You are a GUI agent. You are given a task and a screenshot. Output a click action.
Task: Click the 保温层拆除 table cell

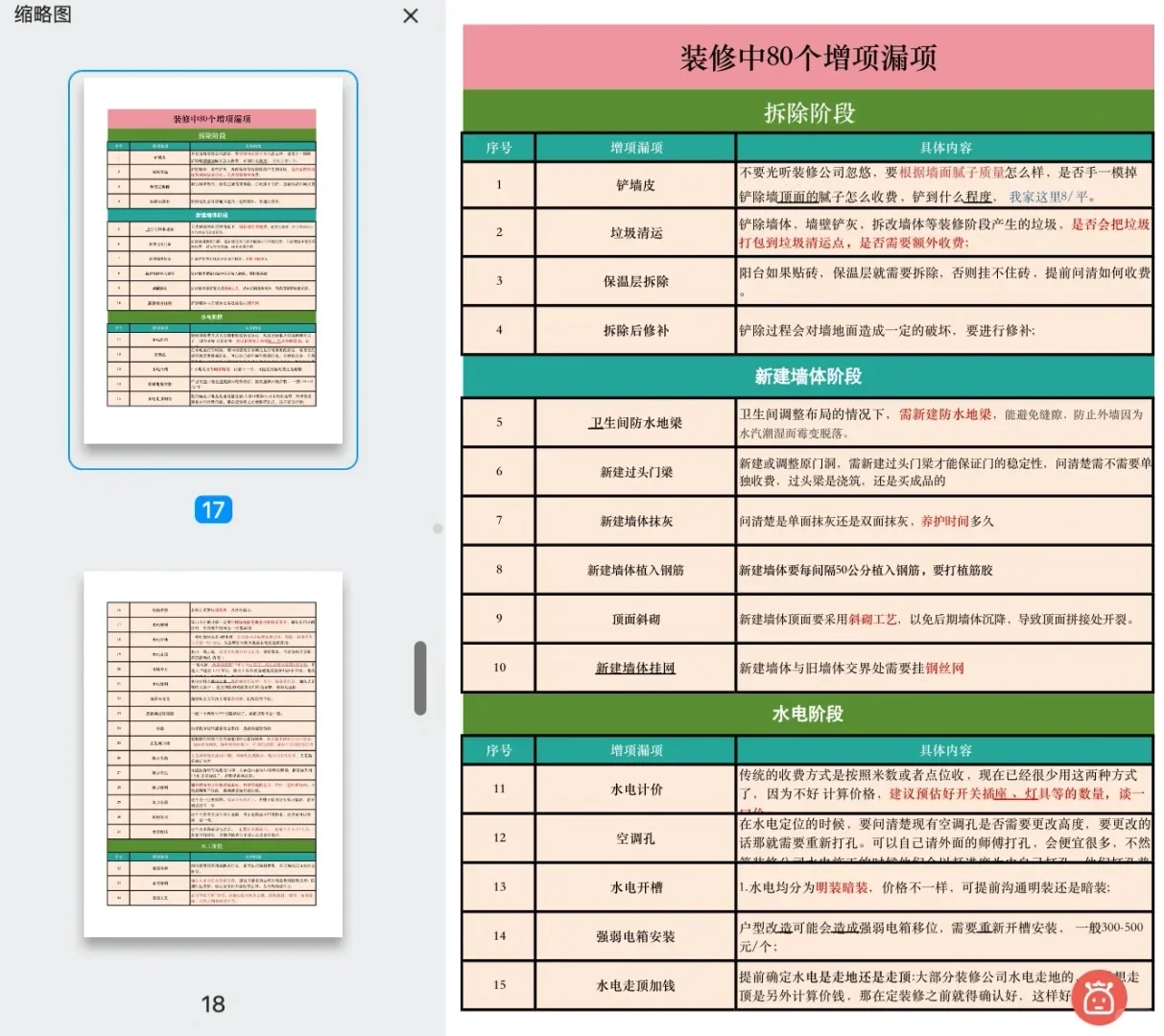point(632,280)
